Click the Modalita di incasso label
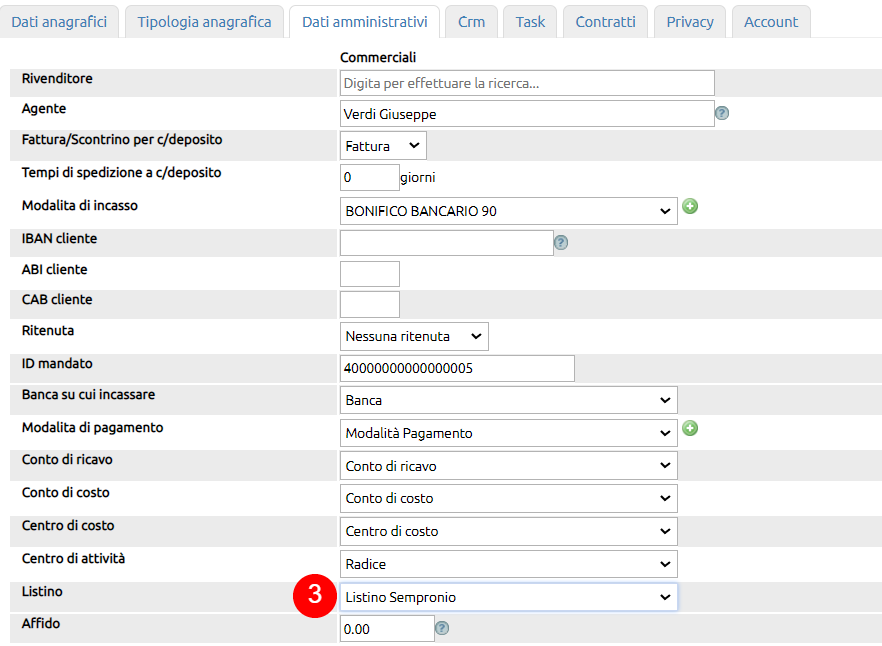The height and width of the screenshot is (646, 882). pyautogui.click(x=80, y=205)
